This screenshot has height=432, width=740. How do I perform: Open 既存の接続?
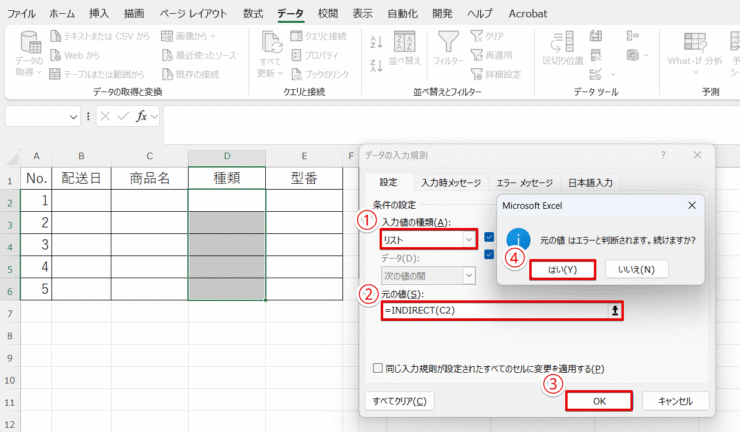pos(191,74)
